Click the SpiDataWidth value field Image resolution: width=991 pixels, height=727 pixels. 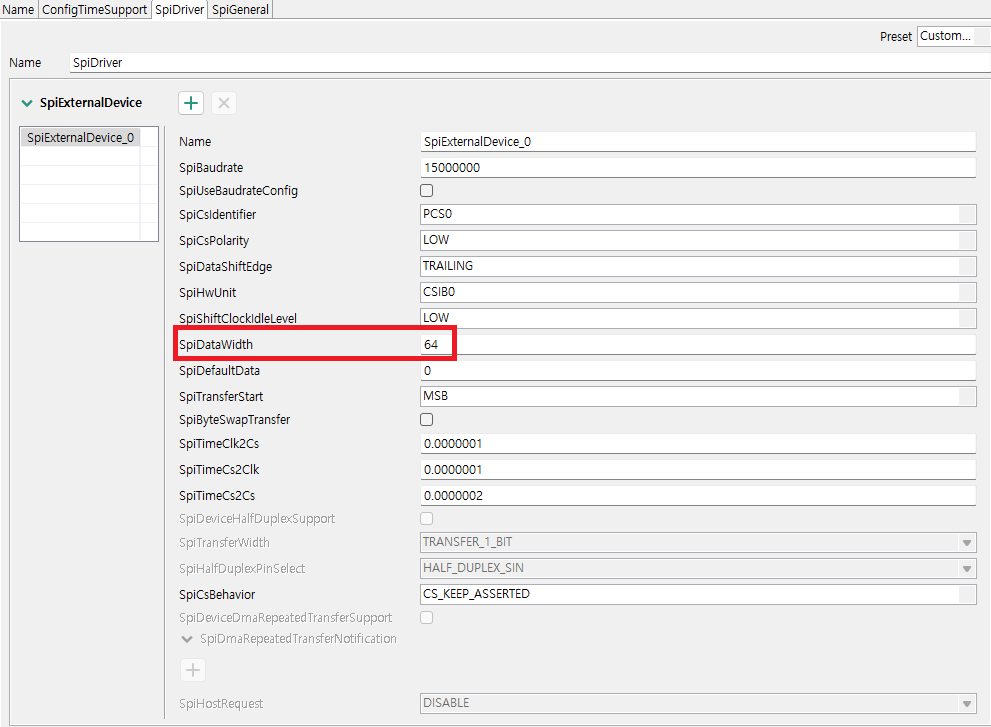698,344
